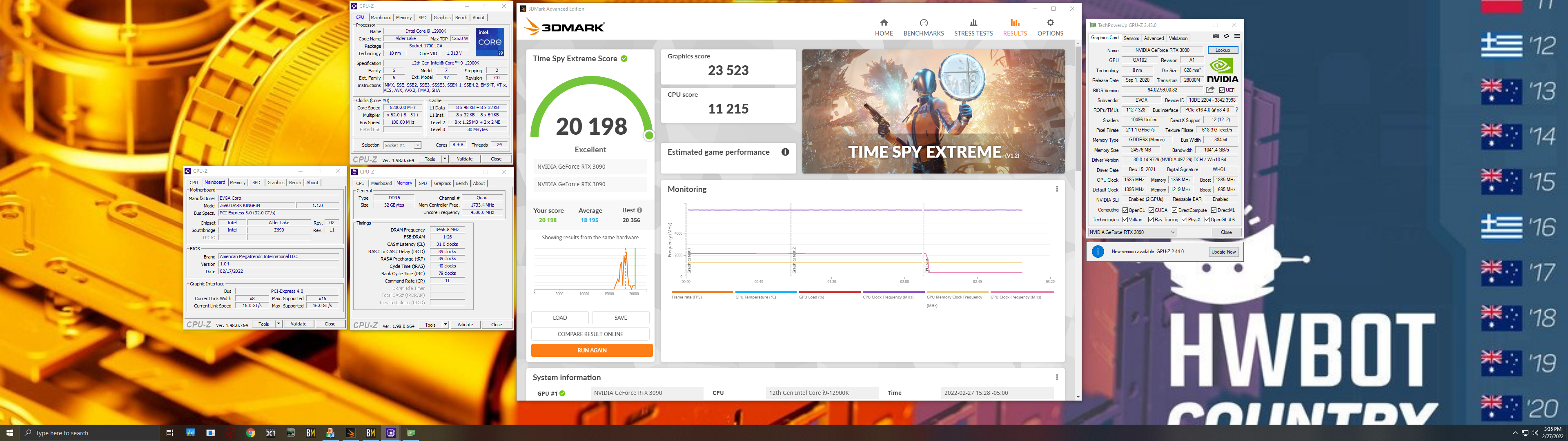Open 3DMark OPTIONS gear
This screenshot has height=441, width=1568.
[x=1050, y=22]
